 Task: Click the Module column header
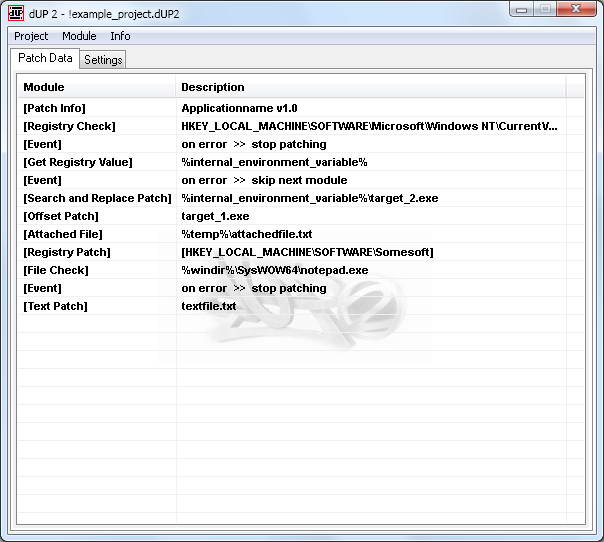point(97,87)
